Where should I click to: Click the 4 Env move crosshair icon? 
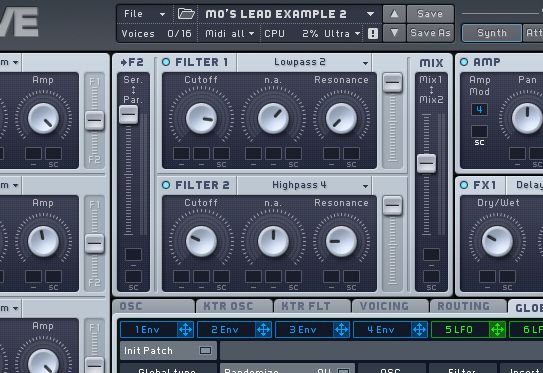(419, 330)
